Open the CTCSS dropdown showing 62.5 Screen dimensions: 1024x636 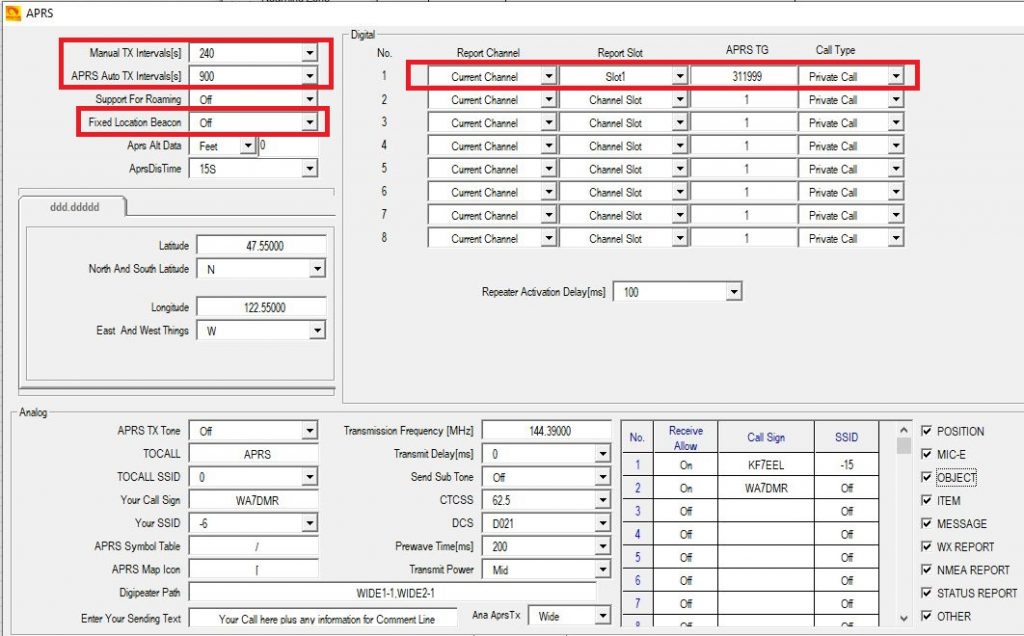point(603,500)
